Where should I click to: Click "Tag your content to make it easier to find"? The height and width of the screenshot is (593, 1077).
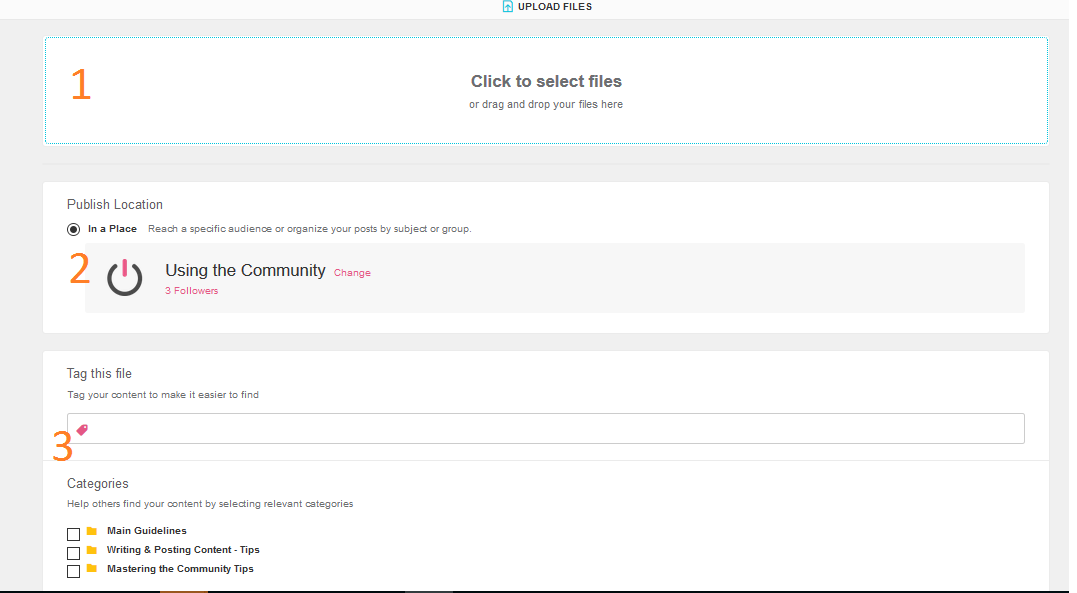click(x=163, y=395)
